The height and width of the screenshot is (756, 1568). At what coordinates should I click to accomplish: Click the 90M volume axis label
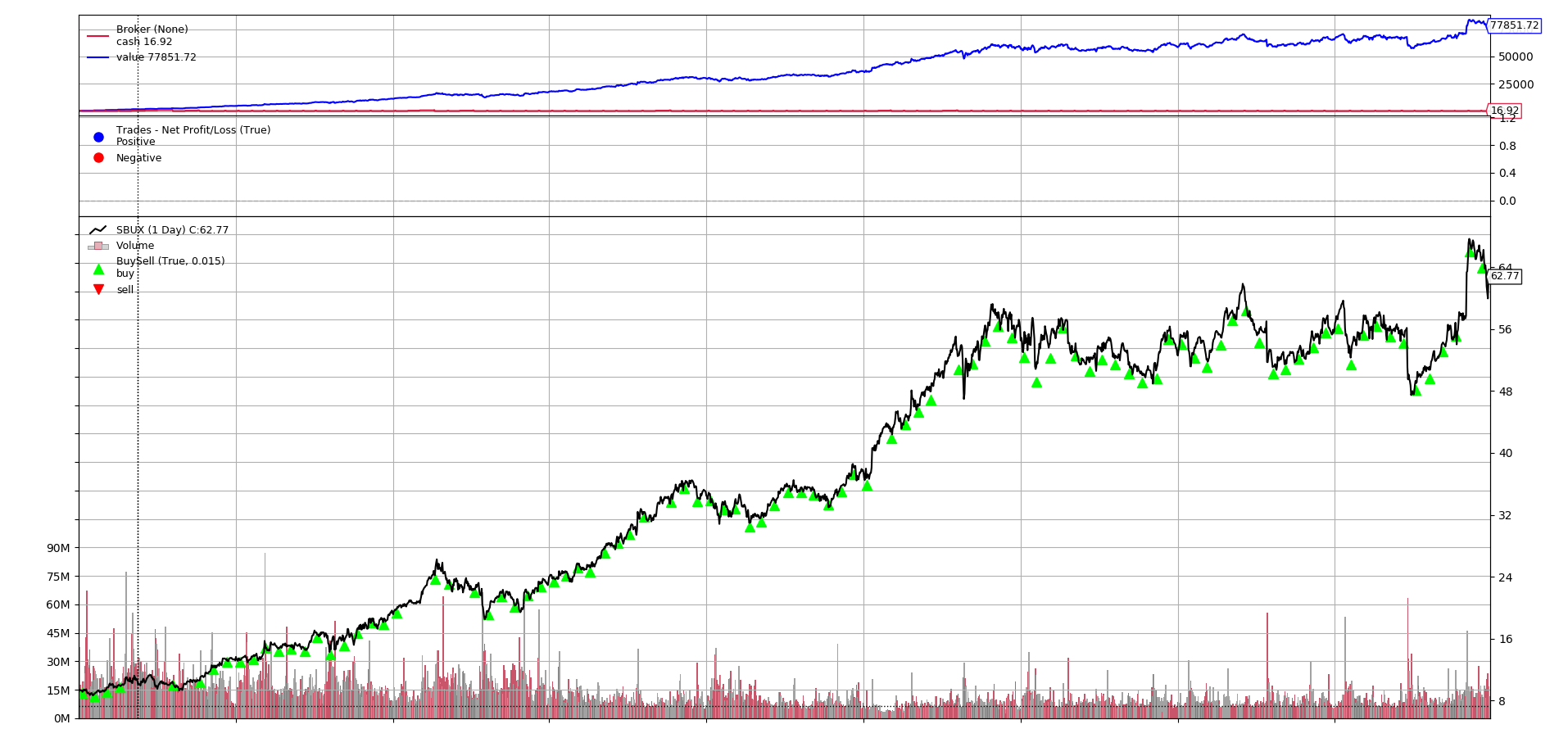click(x=58, y=548)
